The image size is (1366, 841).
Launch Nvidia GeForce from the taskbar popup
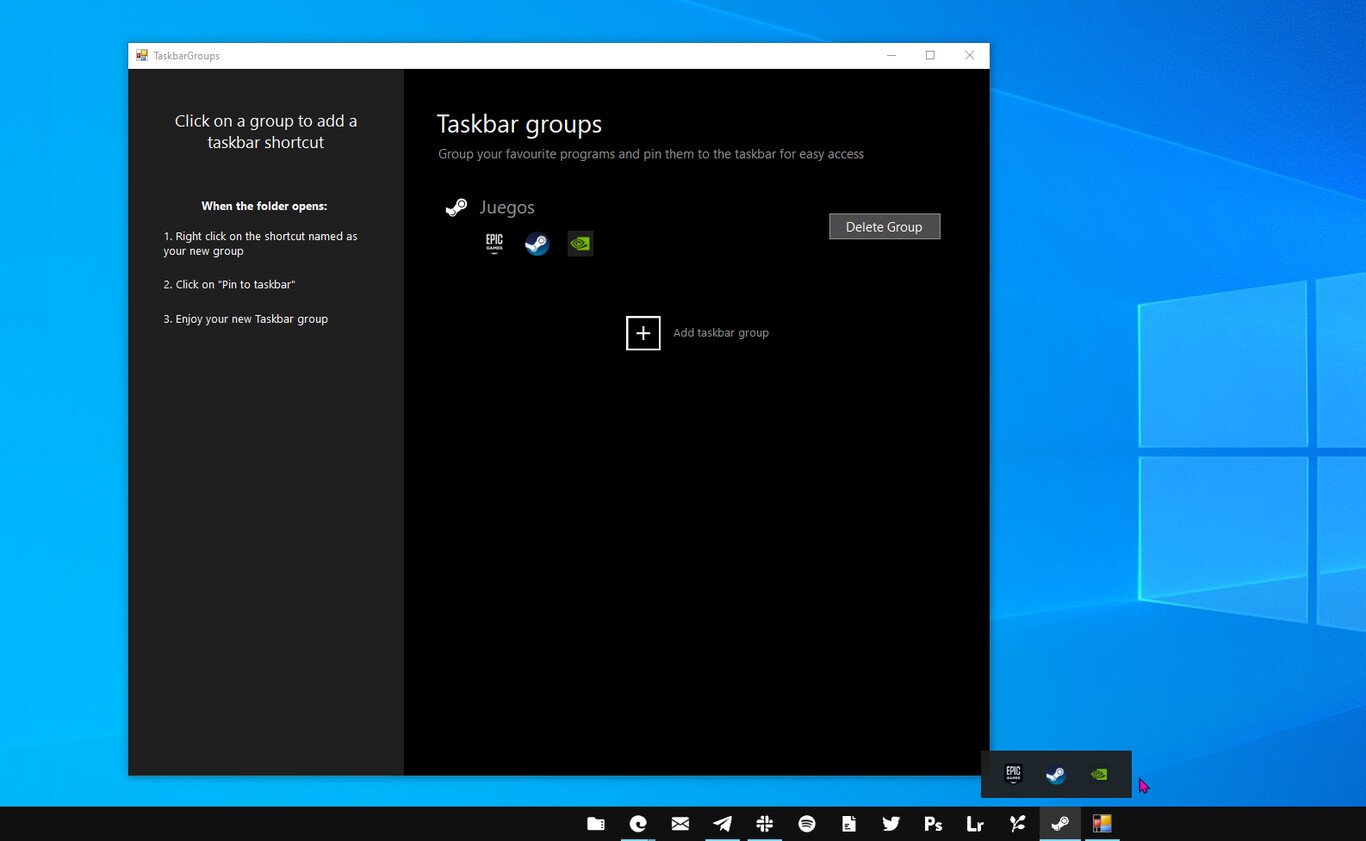coord(1098,774)
